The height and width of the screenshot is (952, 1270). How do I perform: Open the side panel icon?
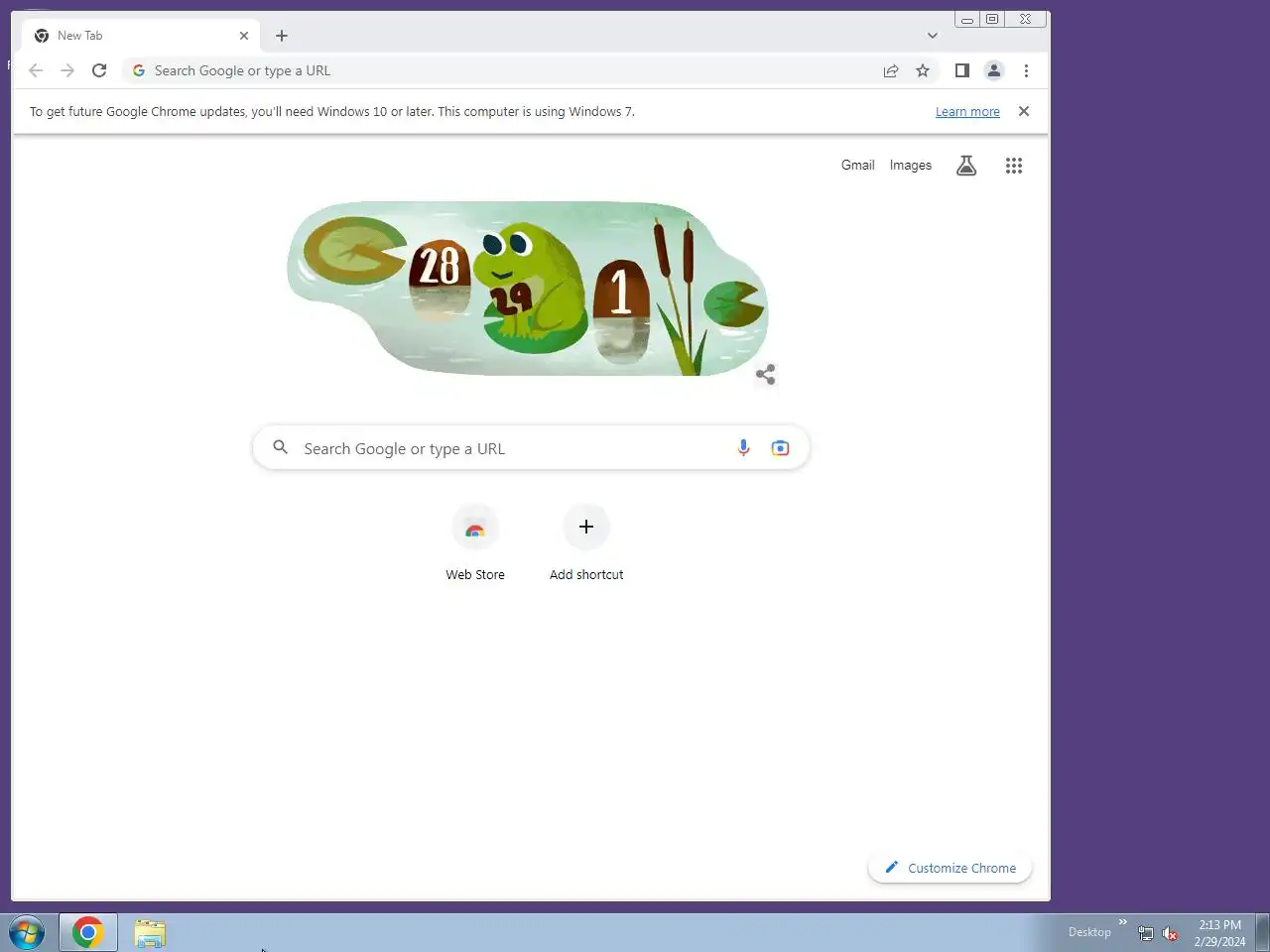pyautogui.click(x=961, y=70)
